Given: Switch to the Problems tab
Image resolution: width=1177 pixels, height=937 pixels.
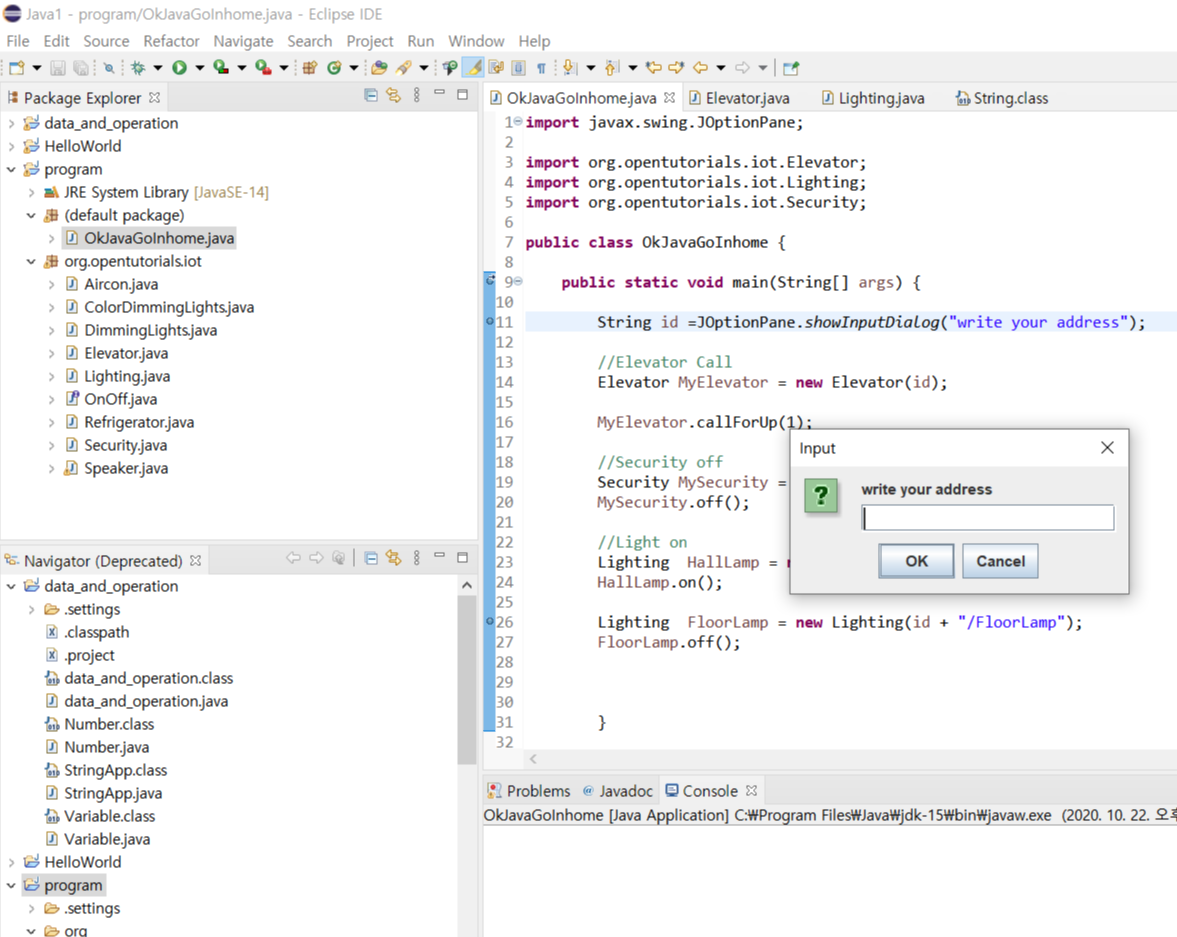Looking at the screenshot, I should [529, 791].
